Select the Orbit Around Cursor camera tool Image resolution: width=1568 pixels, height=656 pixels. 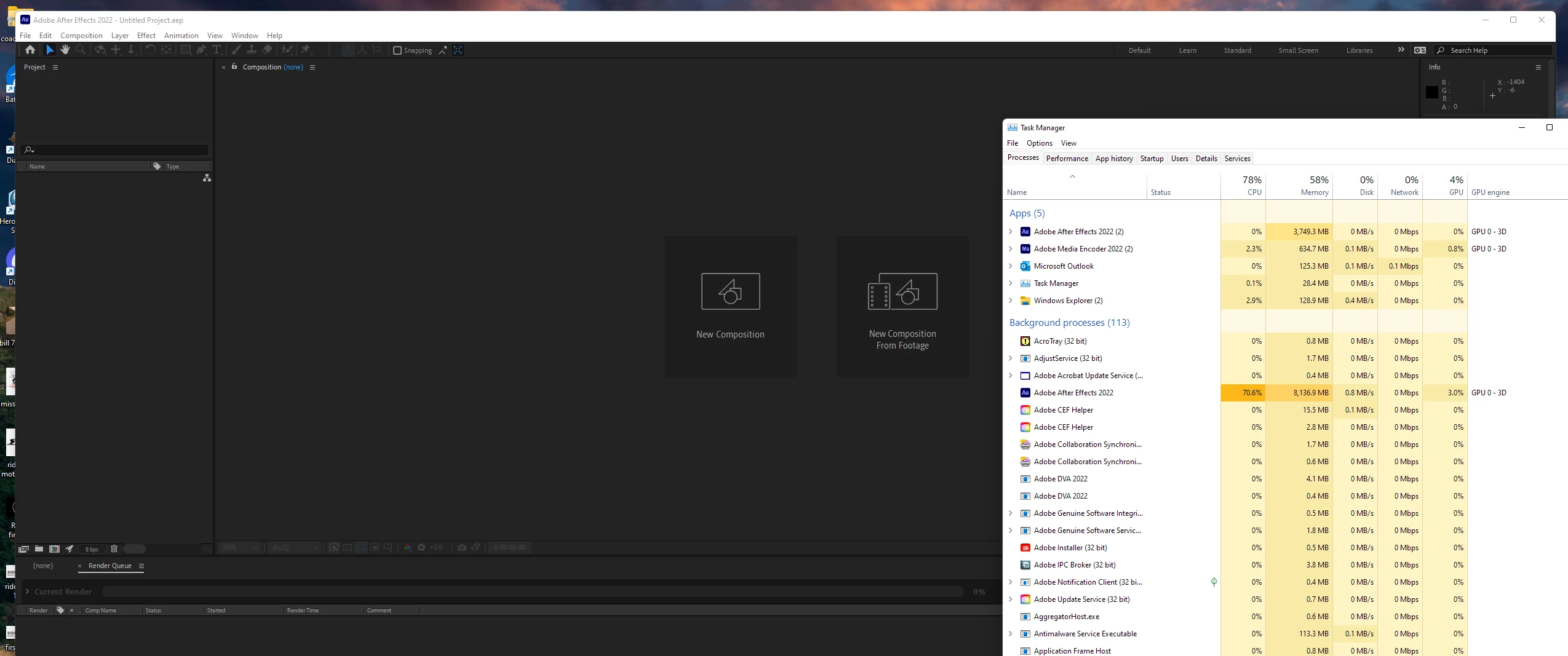coord(100,50)
